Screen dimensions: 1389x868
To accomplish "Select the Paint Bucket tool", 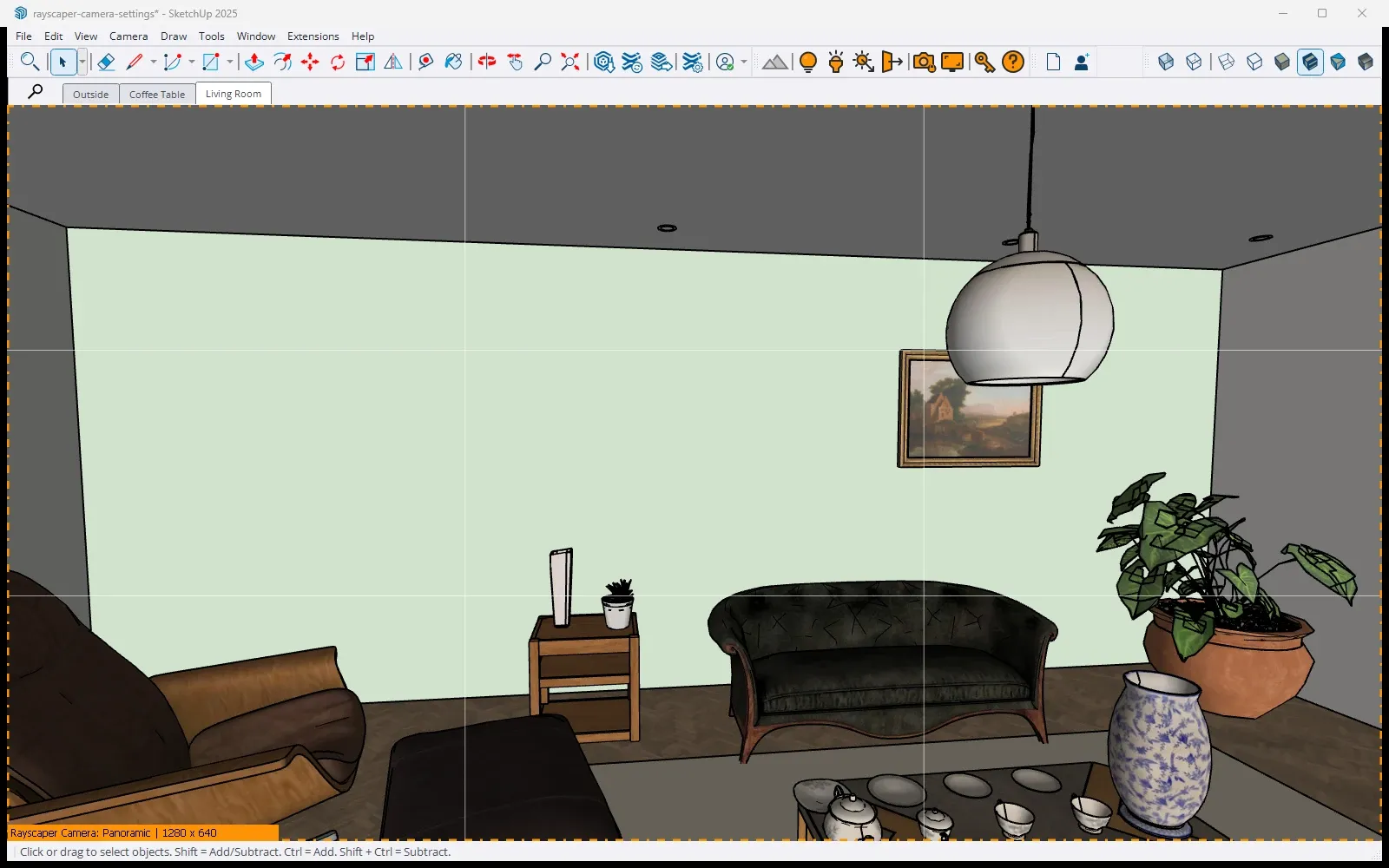I will 453,62.
